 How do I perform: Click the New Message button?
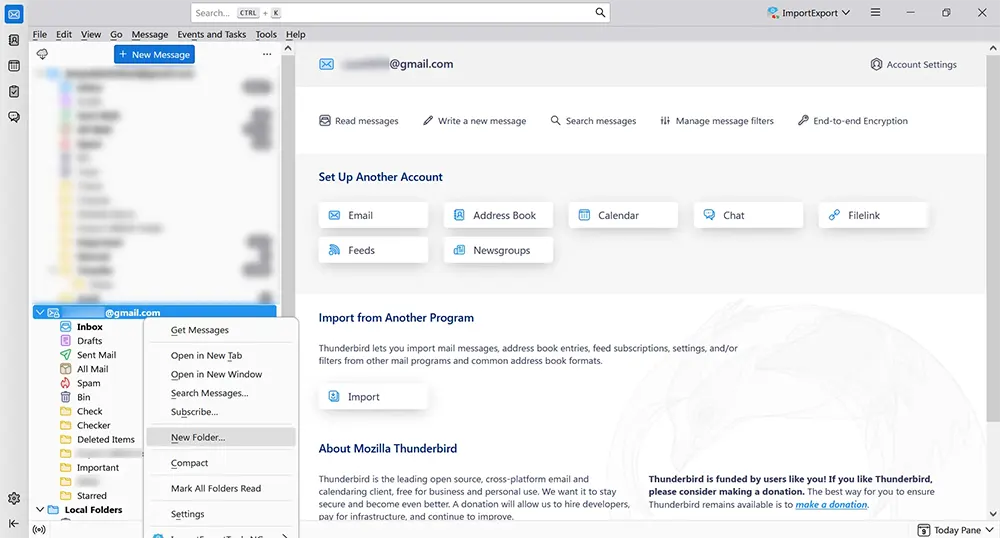tap(154, 54)
